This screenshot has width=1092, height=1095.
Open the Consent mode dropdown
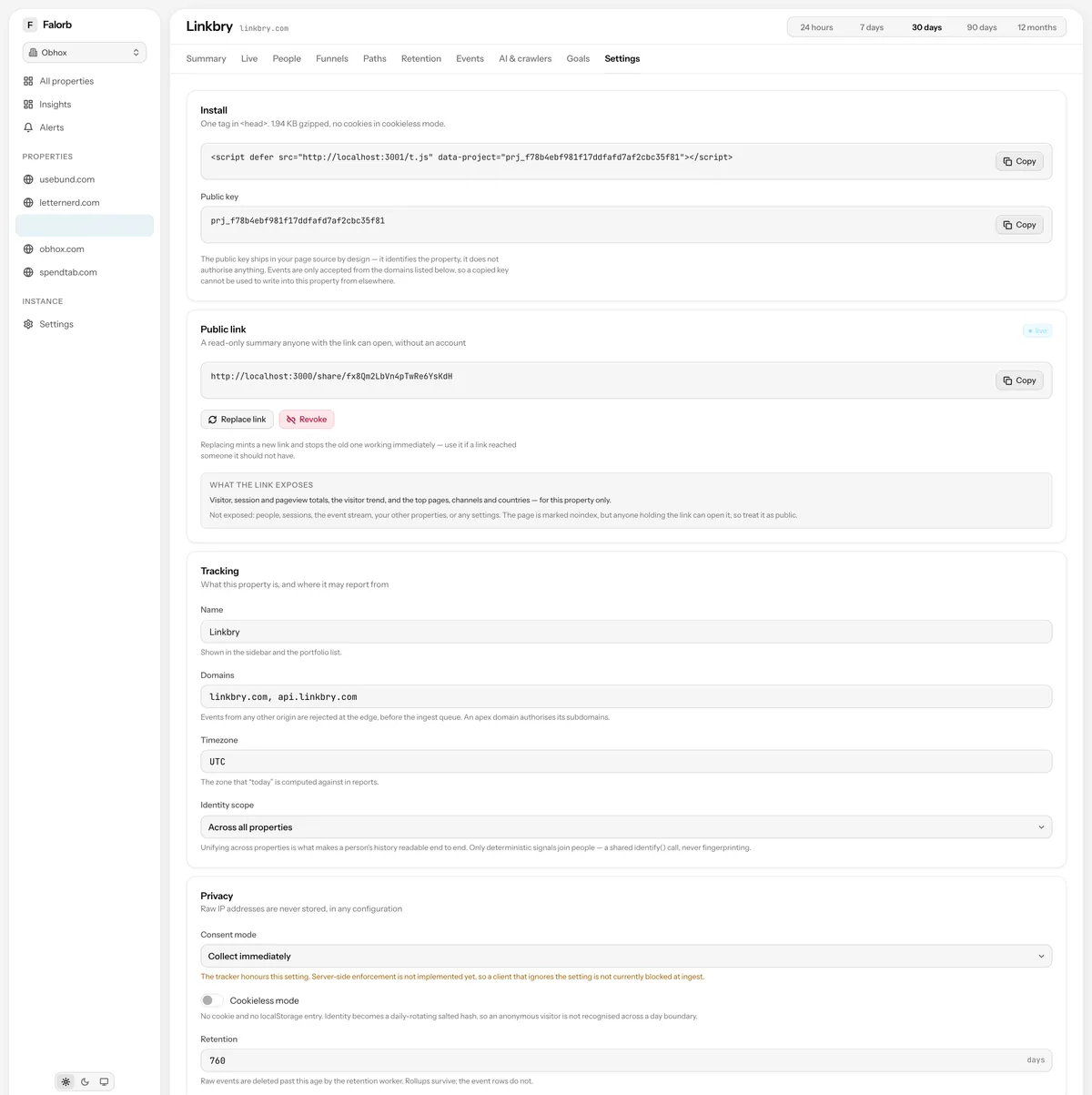(626, 957)
